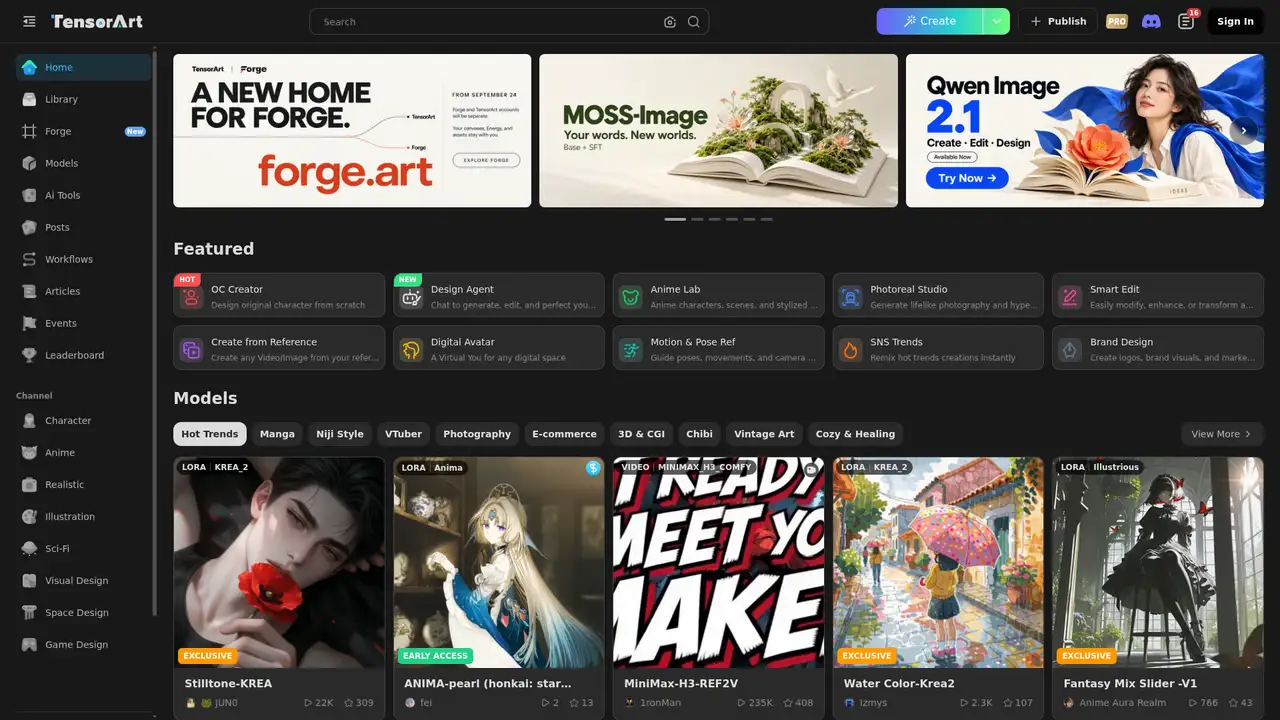Select the Hot Trends tab
1280x720 pixels.
point(210,434)
